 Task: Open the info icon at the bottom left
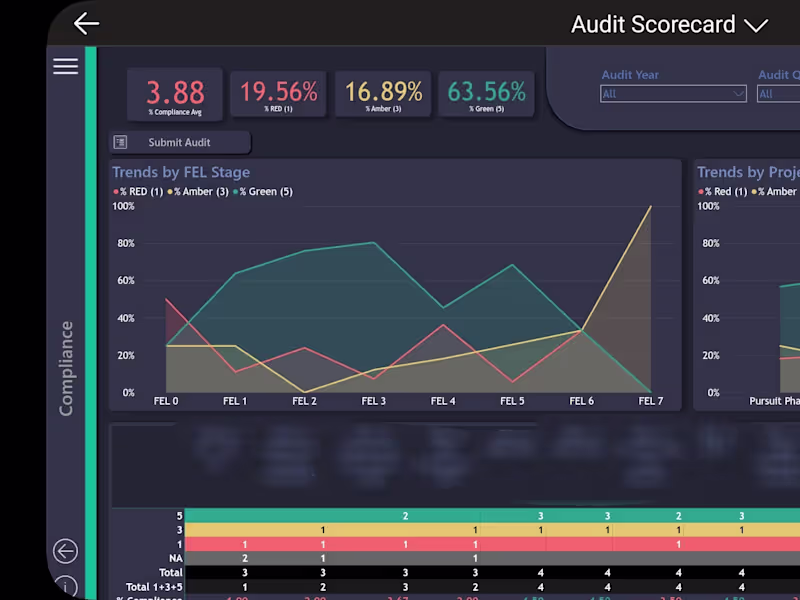(x=65, y=586)
